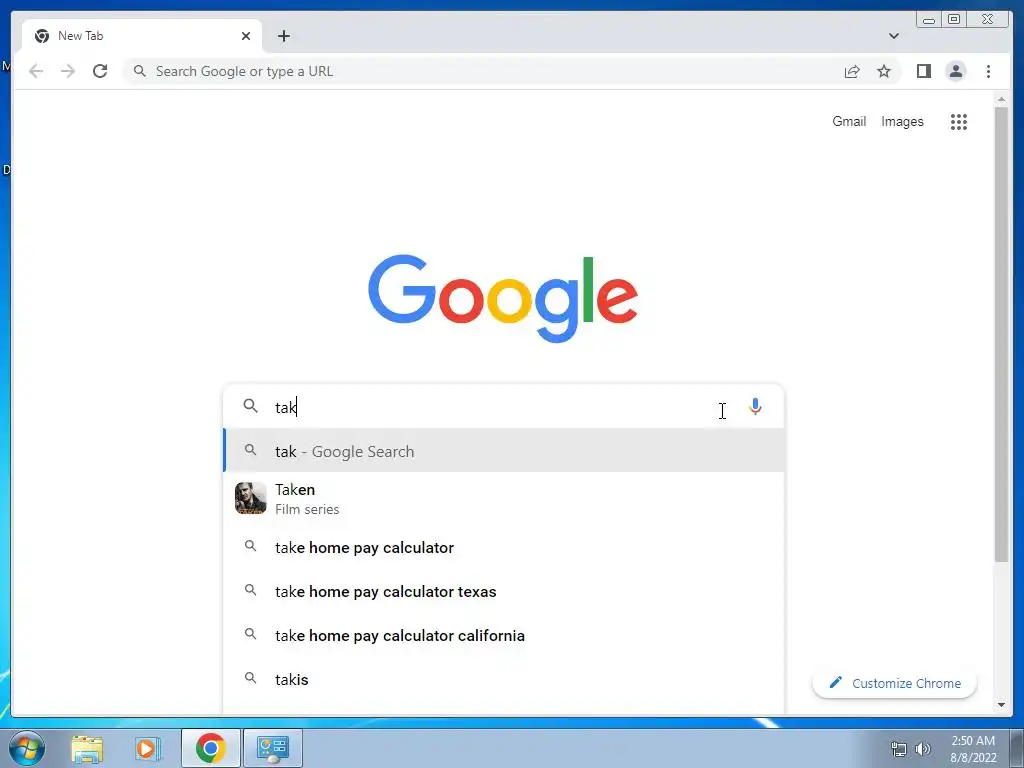Open the volume speaker tray icon

[x=923, y=749]
